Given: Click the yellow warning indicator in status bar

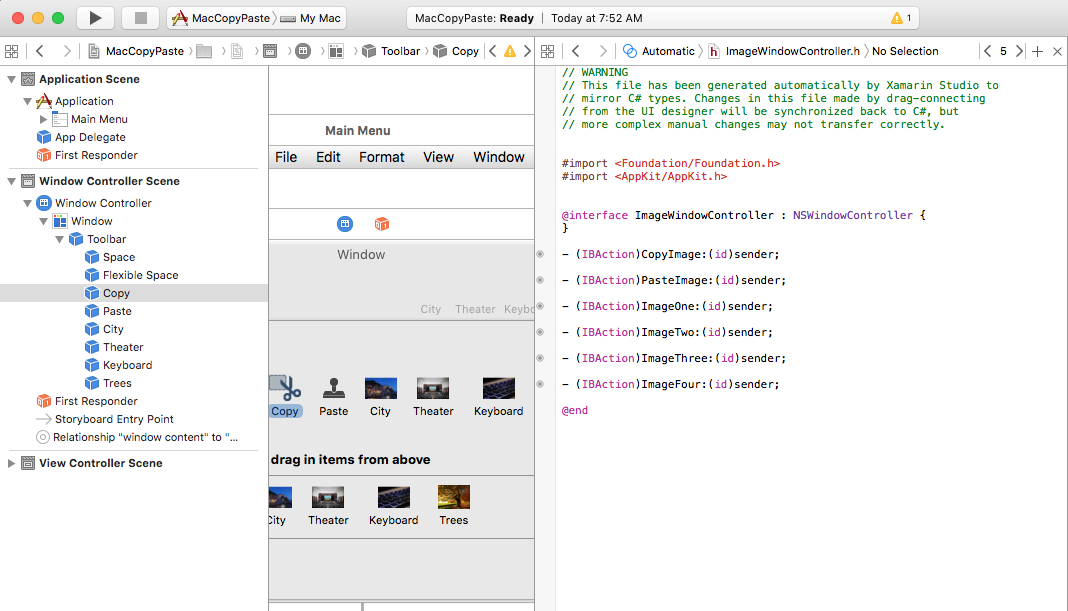Looking at the screenshot, I should [897, 18].
